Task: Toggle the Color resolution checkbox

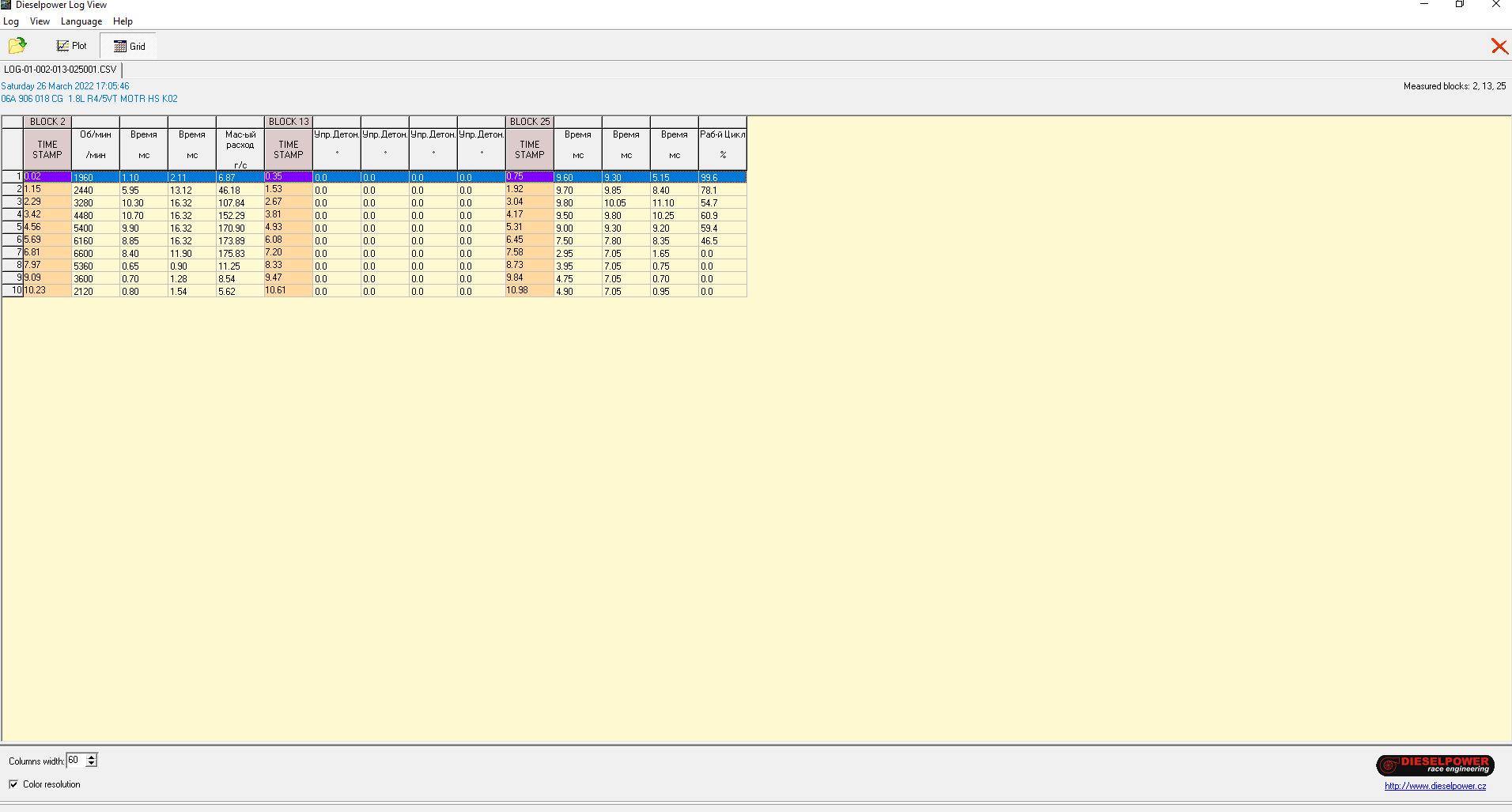Action: click(13, 784)
